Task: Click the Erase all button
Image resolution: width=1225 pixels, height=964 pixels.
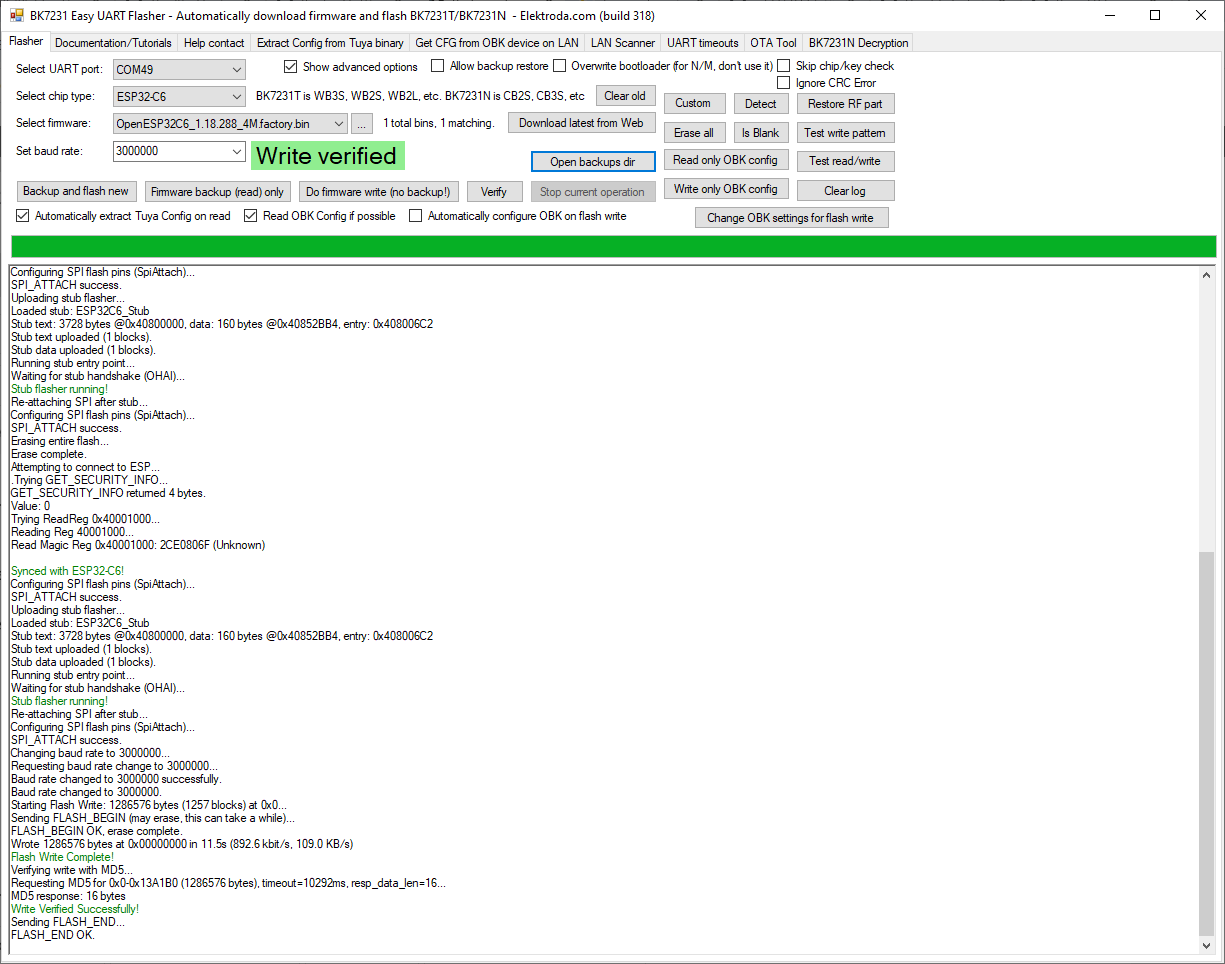Action: pyautogui.click(x=693, y=133)
